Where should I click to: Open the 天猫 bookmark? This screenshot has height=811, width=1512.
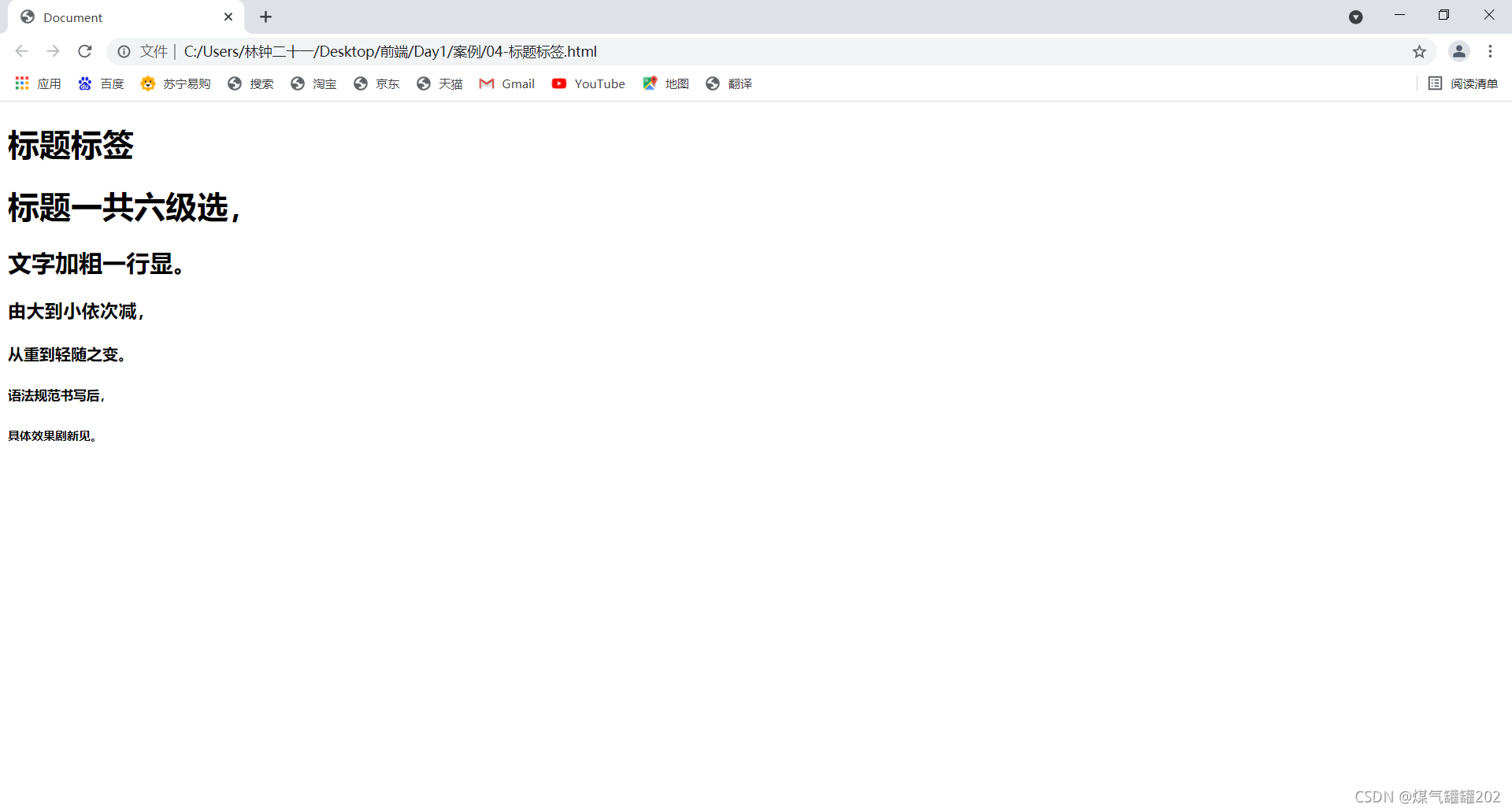click(x=439, y=83)
